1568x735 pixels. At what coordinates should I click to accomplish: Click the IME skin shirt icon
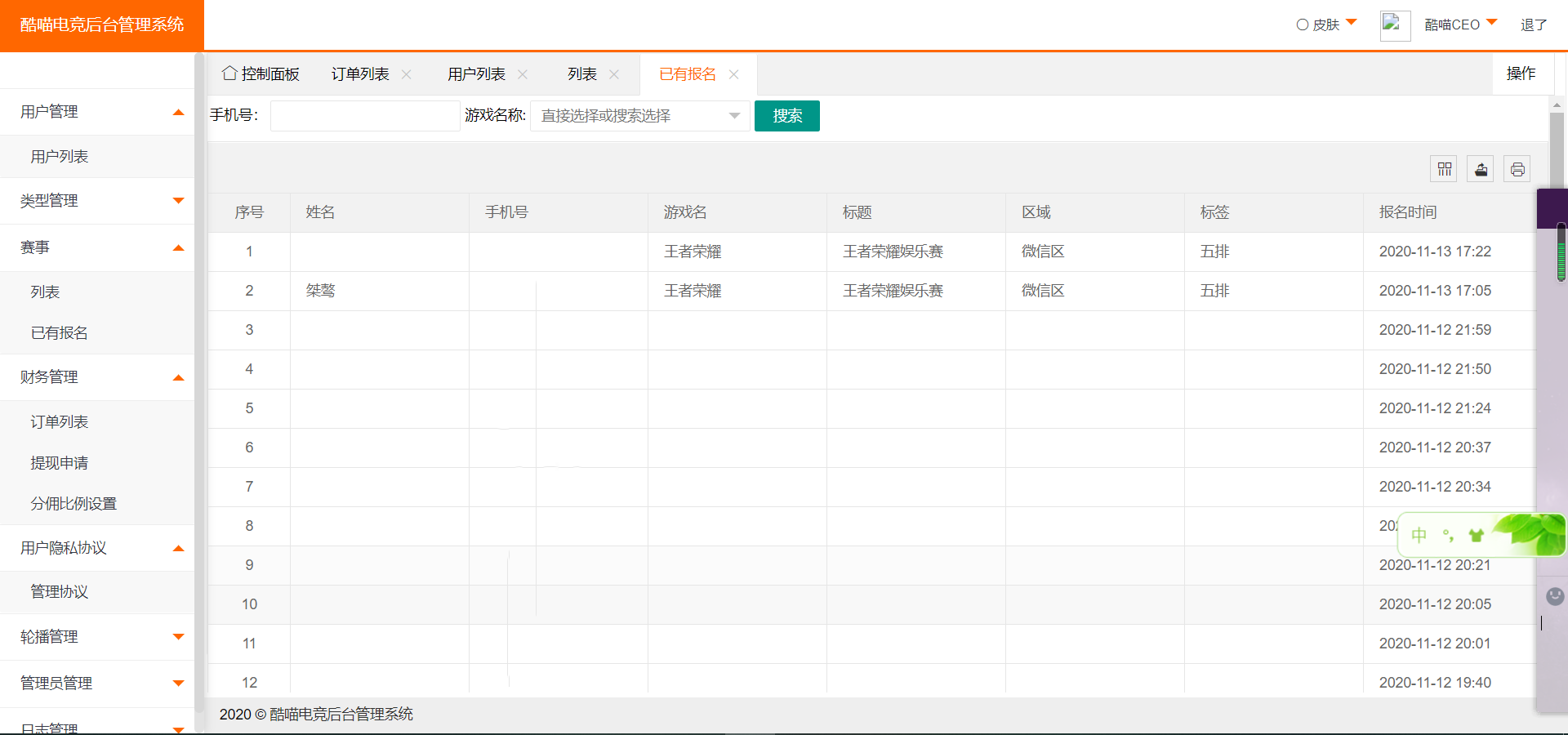click(x=1476, y=536)
